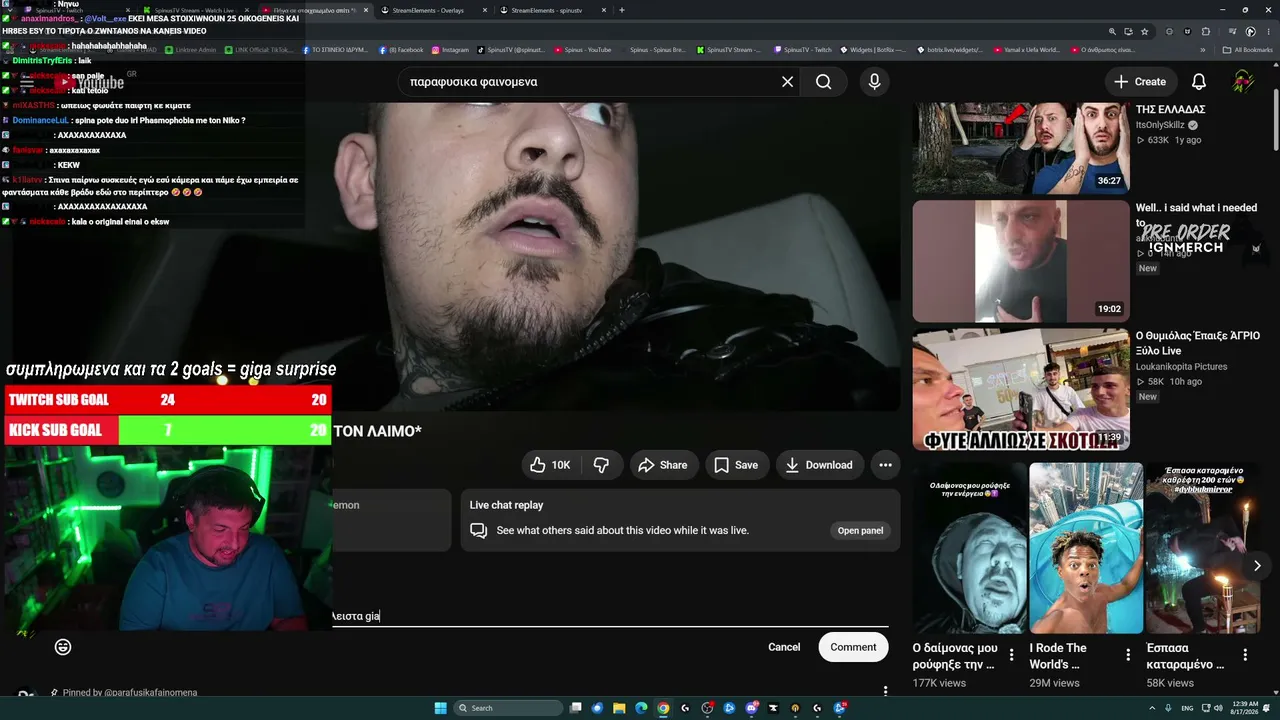Open Google Chrome from the taskbar
Image resolution: width=1280 pixels, height=720 pixels.
tap(663, 708)
